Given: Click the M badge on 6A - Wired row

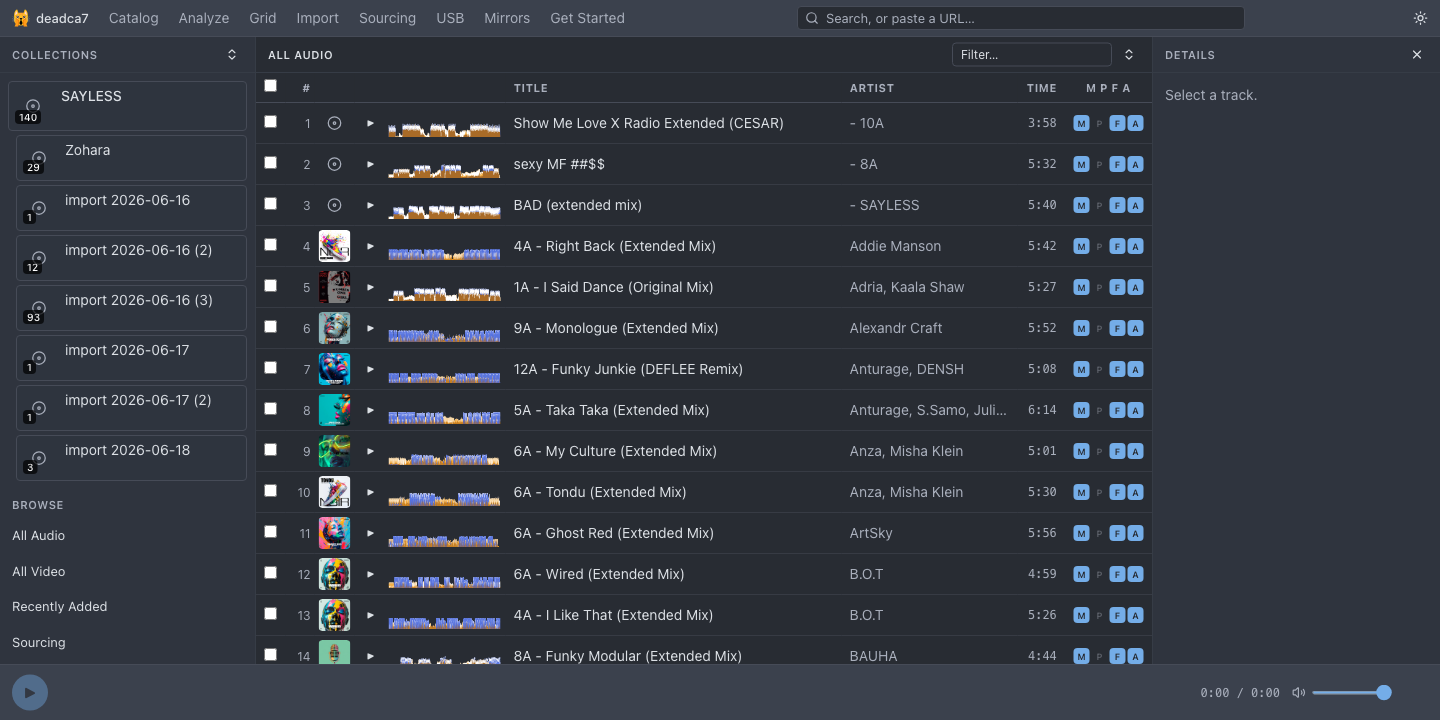Looking at the screenshot, I should tap(1081, 574).
